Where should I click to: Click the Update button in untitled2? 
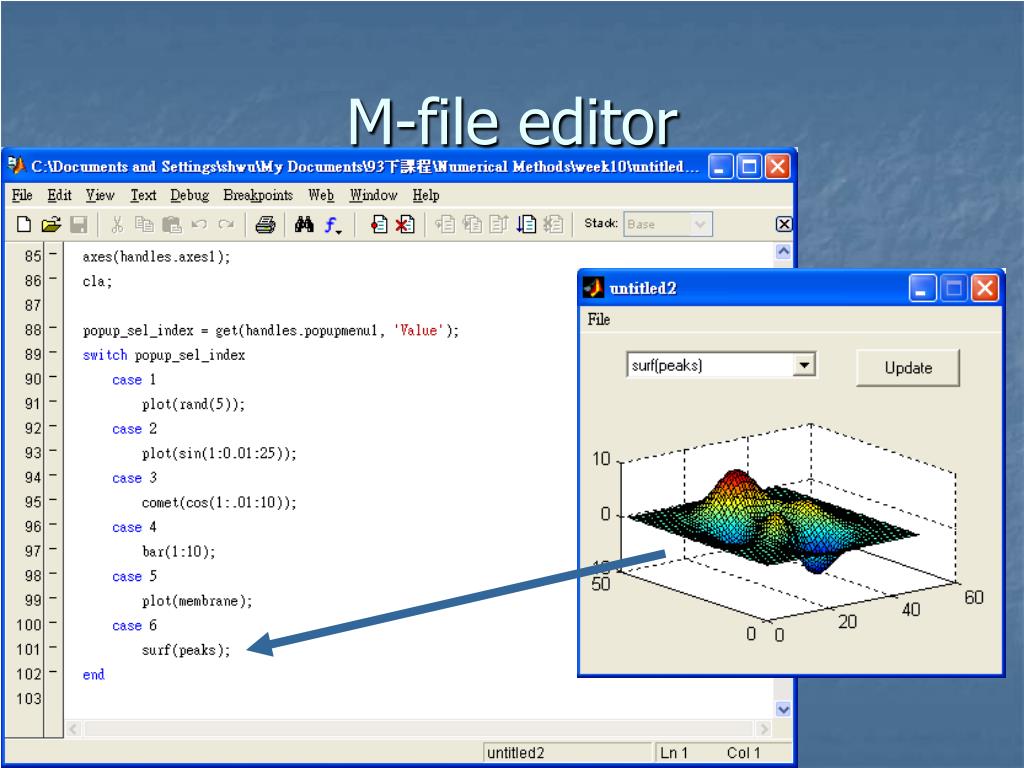click(x=908, y=368)
